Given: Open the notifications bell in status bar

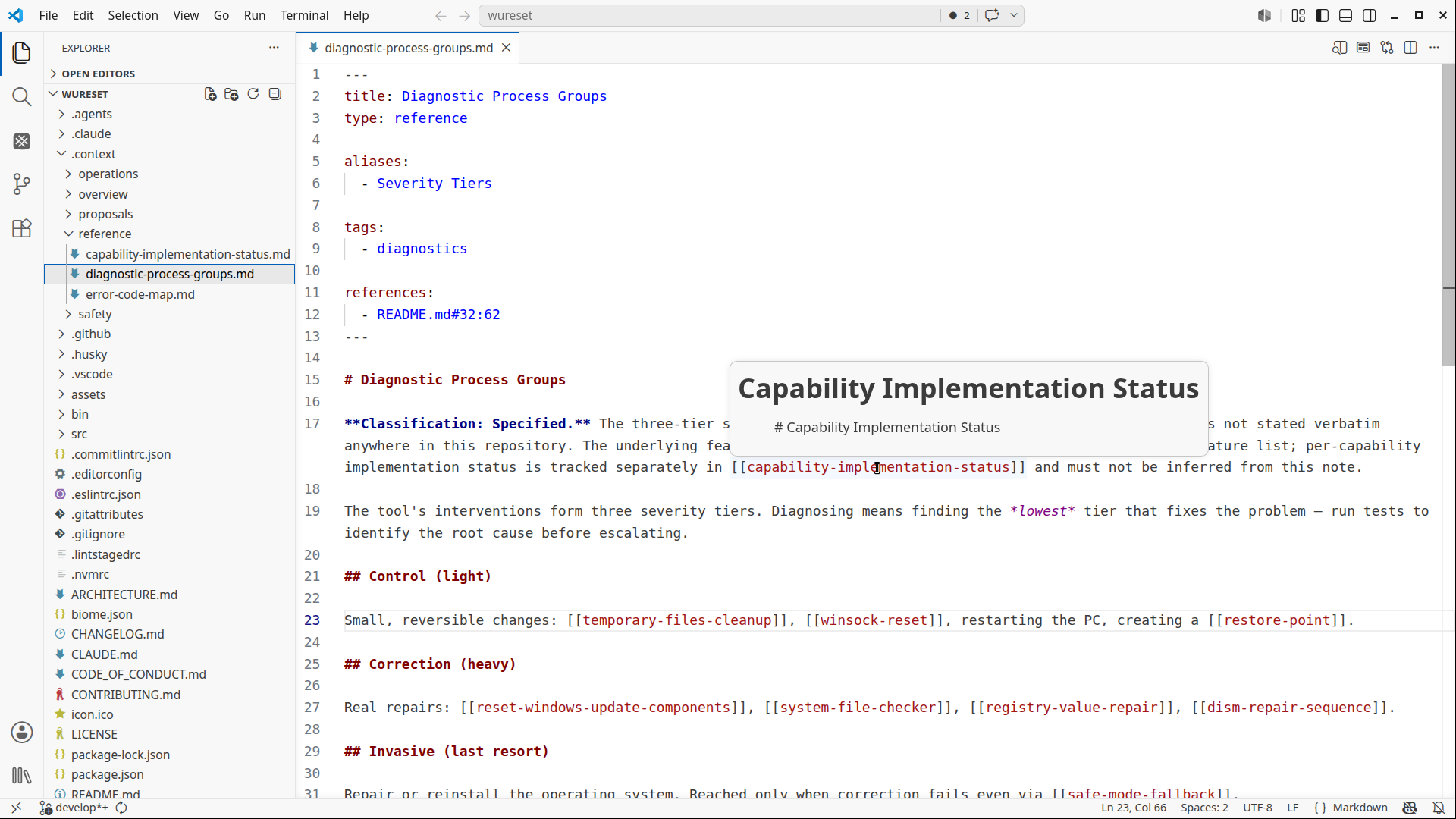Looking at the screenshot, I should point(1439,808).
